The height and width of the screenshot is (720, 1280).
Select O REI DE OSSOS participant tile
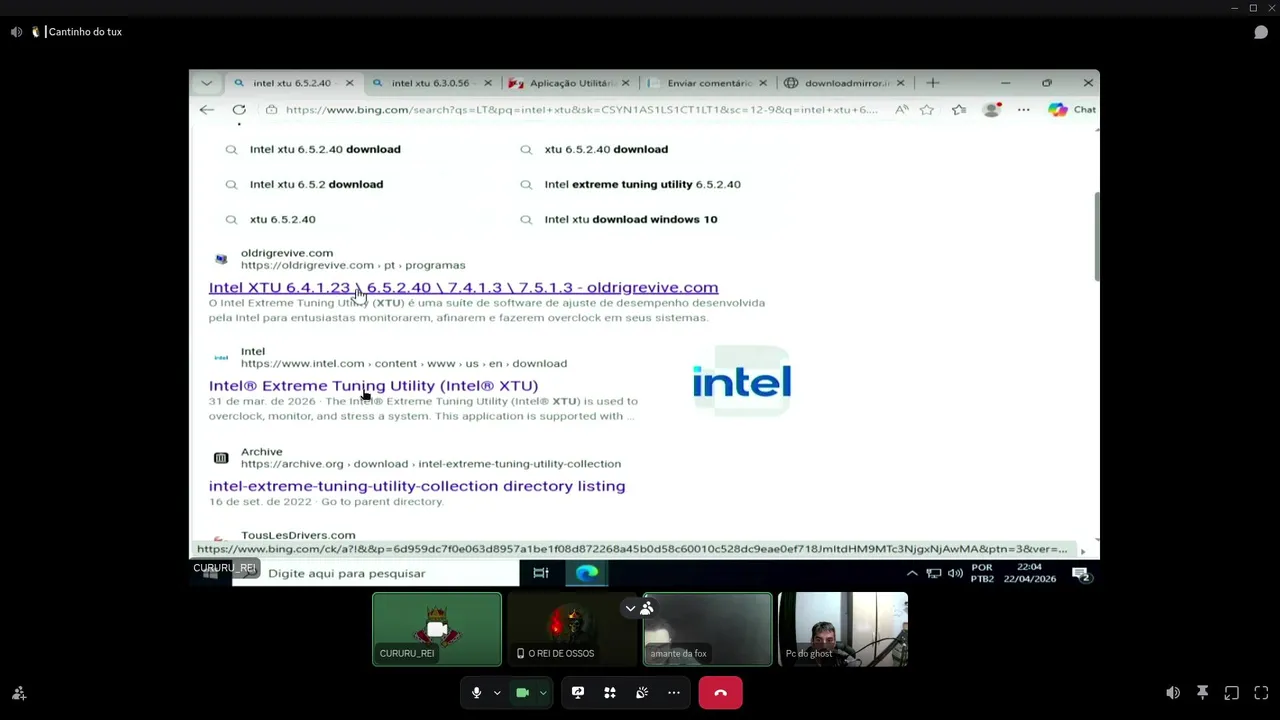[x=572, y=629]
